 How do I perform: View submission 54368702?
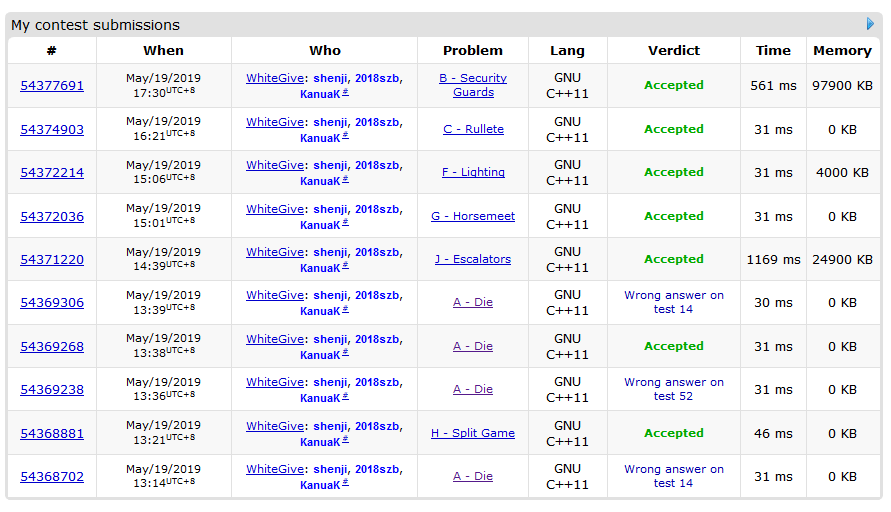(x=52, y=477)
